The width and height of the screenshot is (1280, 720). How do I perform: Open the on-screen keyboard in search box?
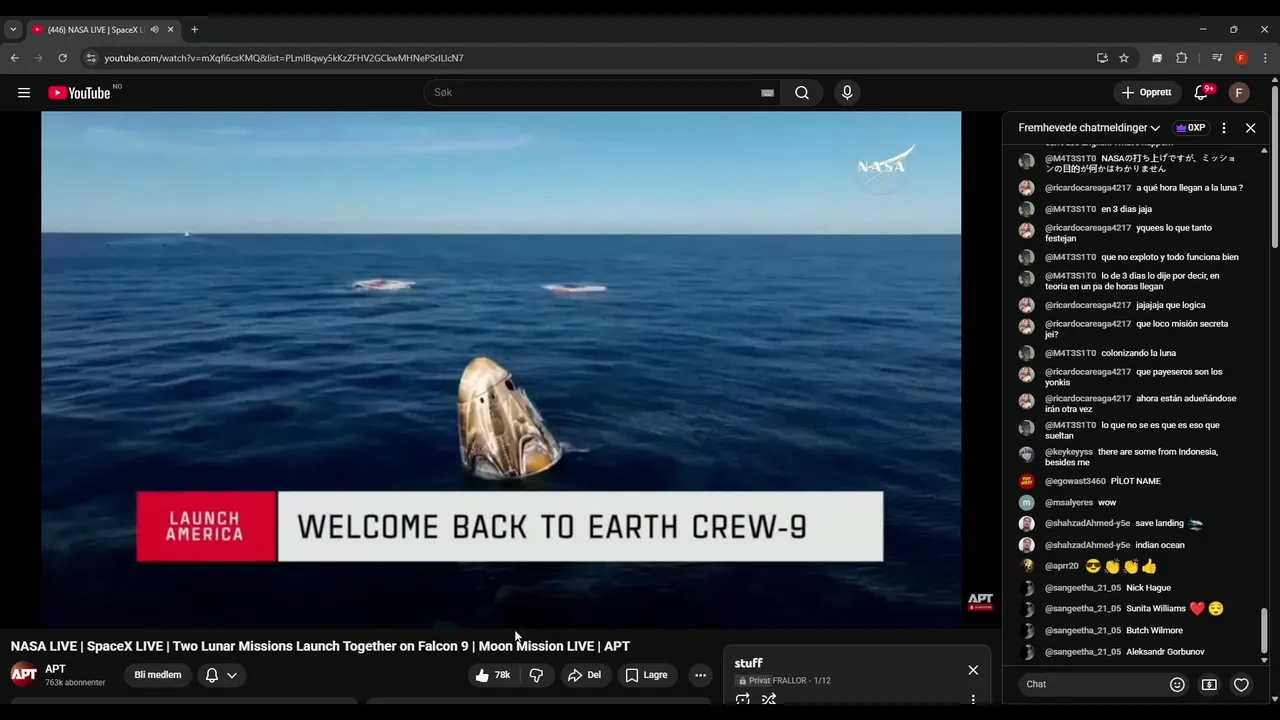pyautogui.click(x=767, y=93)
